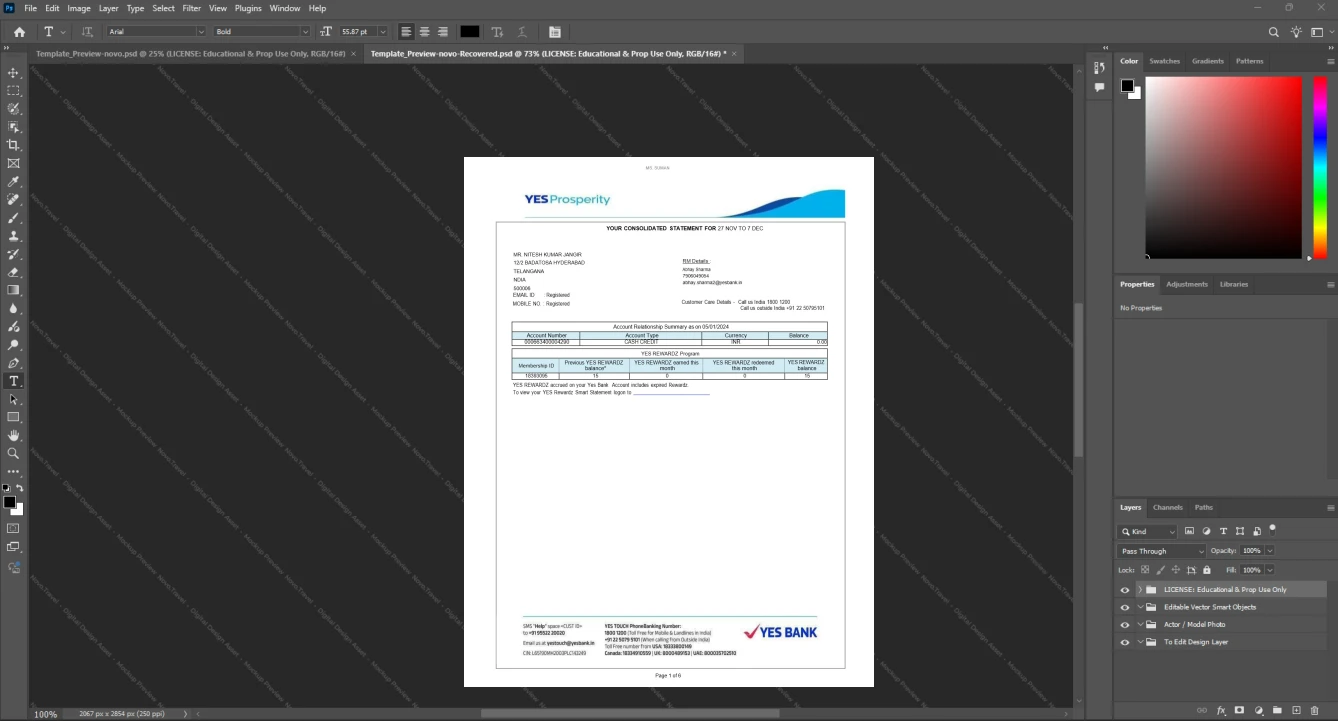This screenshot has height=721, width=1338.
Task: Click the zoom percentage field showing 100%
Action: pos(46,714)
